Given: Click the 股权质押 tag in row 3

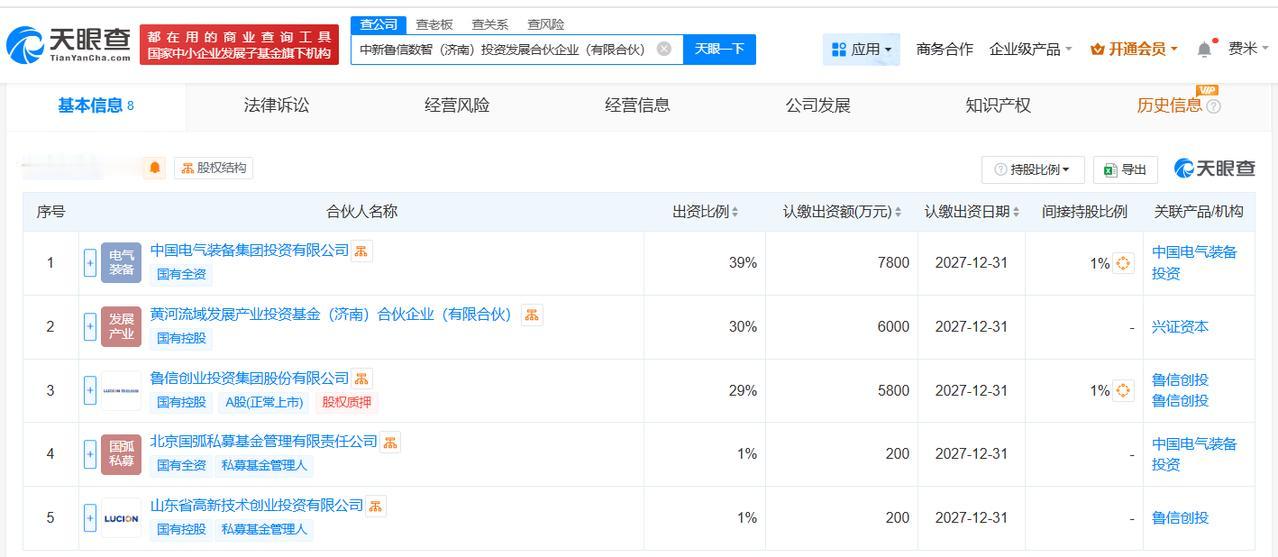Looking at the screenshot, I should (347, 402).
